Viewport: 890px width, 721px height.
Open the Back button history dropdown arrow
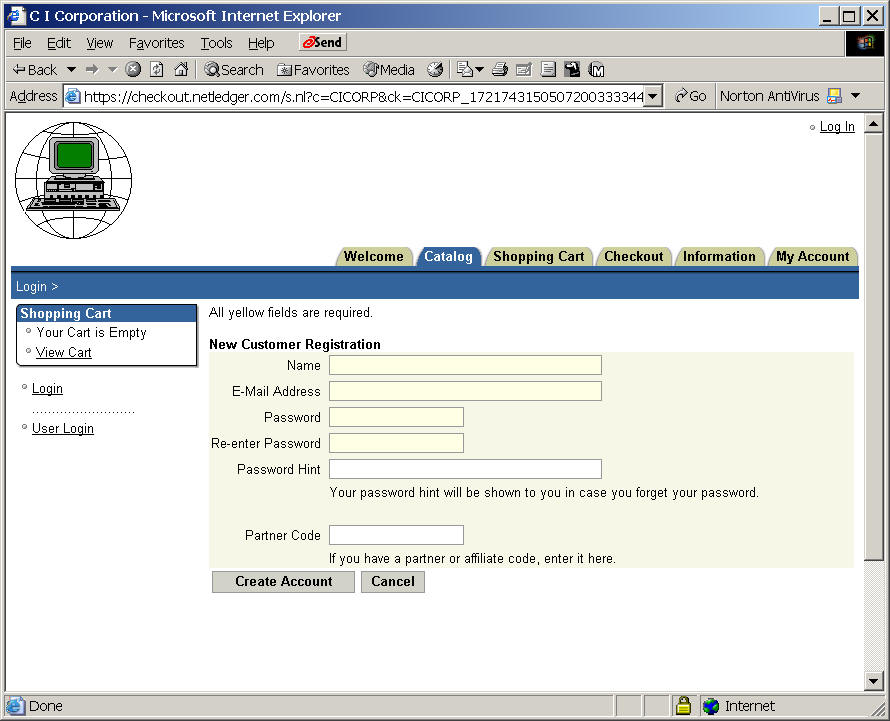(71, 70)
